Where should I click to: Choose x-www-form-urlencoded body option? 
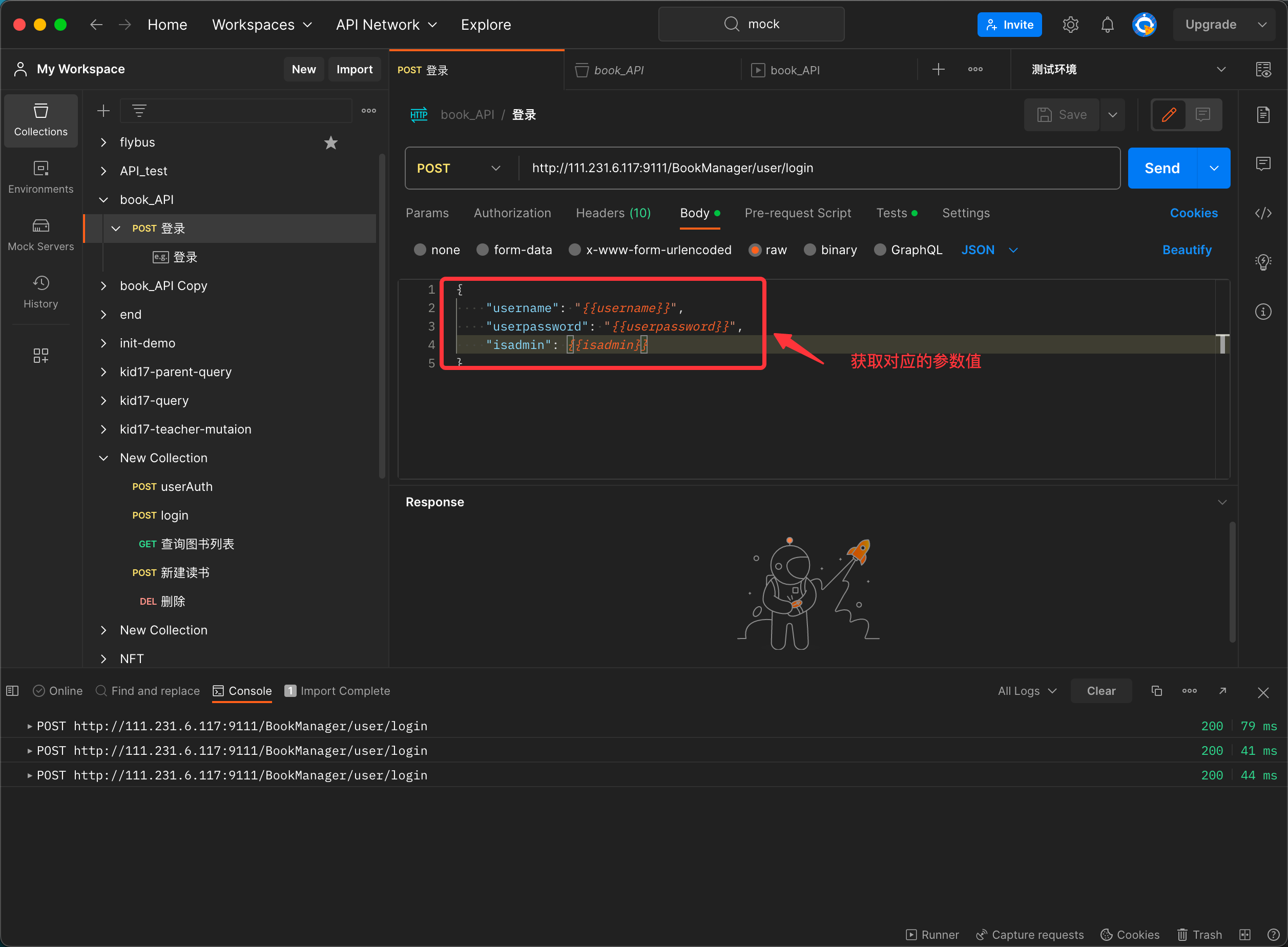pos(575,250)
